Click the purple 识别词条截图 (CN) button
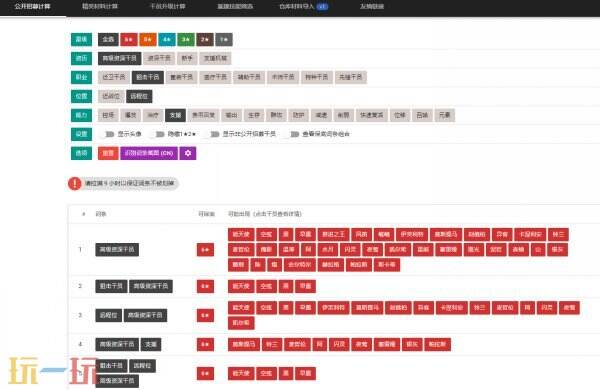The height and width of the screenshot is (390, 600). tap(149, 153)
